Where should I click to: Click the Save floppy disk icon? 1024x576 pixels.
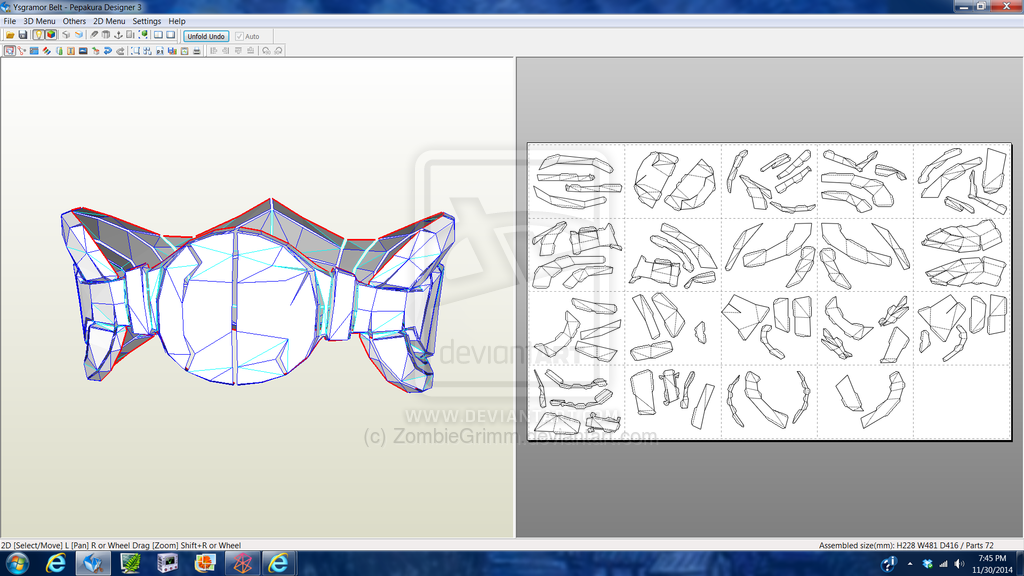23,35
